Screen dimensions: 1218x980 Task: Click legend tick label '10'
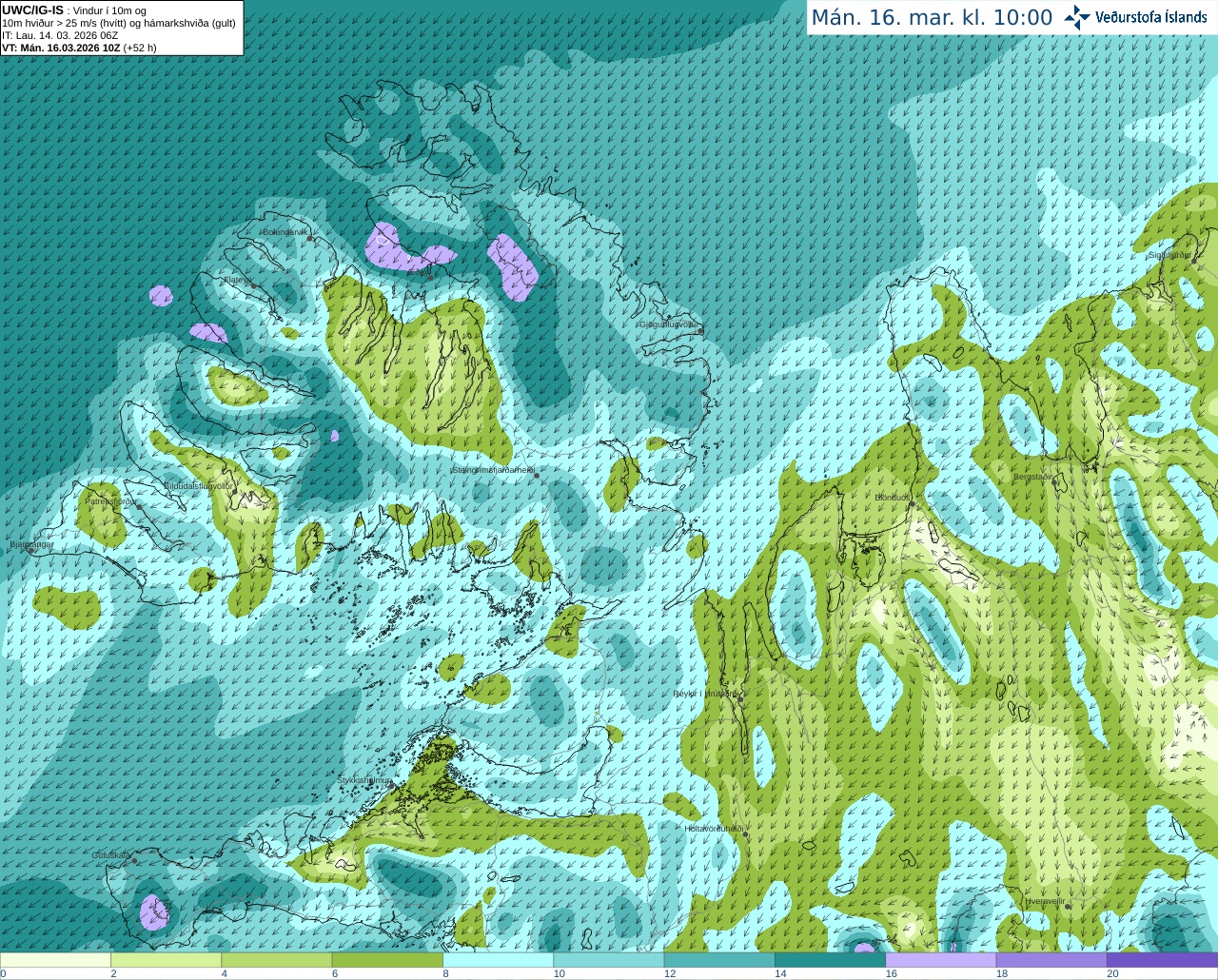[560, 973]
